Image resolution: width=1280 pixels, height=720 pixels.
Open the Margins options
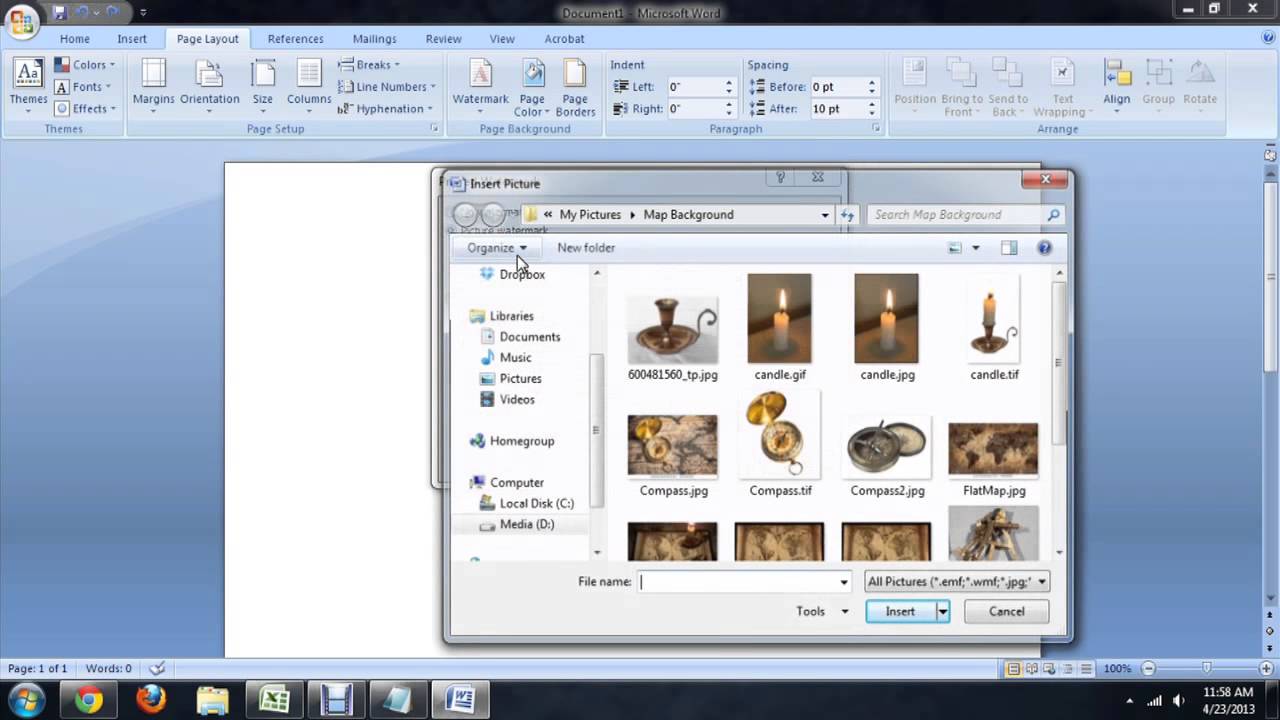[153, 83]
